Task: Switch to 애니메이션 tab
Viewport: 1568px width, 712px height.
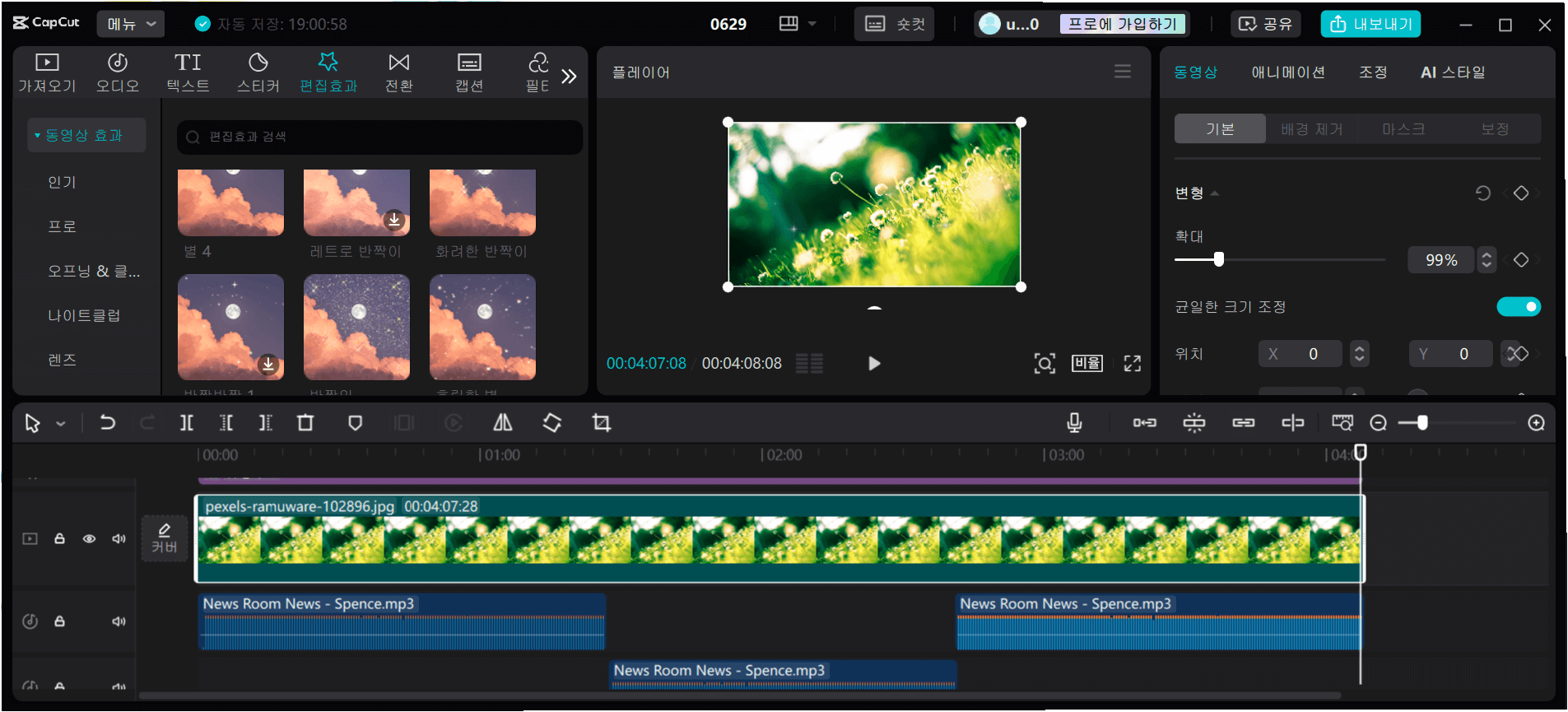Action: (x=1288, y=72)
